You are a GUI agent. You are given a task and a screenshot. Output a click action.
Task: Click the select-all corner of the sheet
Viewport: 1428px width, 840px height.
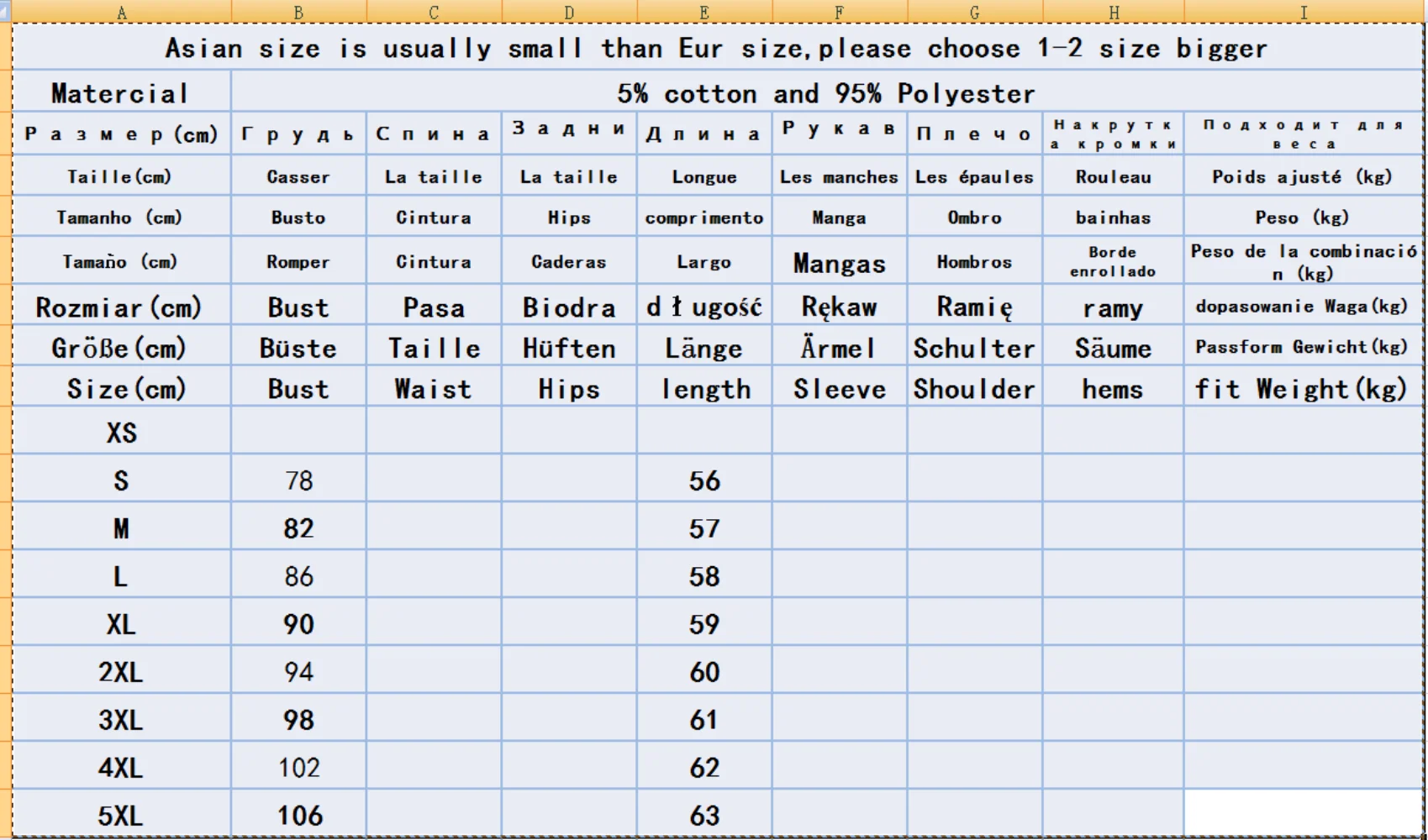[x=5, y=12]
